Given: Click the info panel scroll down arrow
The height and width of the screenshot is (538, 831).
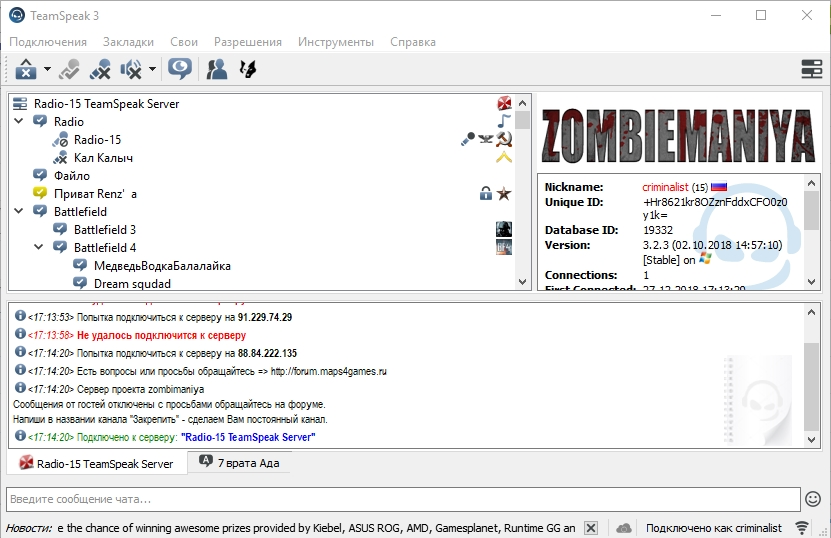Looking at the screenshot, I should (x=811, y=282).
